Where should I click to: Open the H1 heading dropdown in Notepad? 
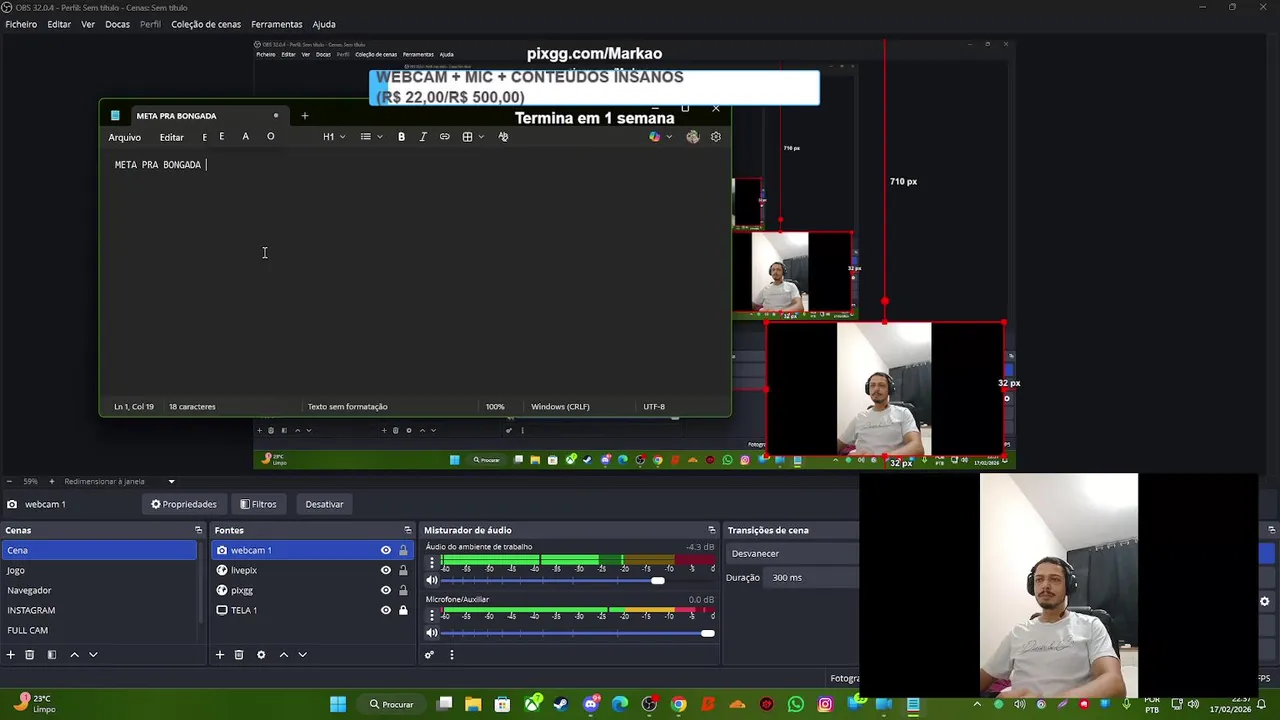click(x=334, y=137)
